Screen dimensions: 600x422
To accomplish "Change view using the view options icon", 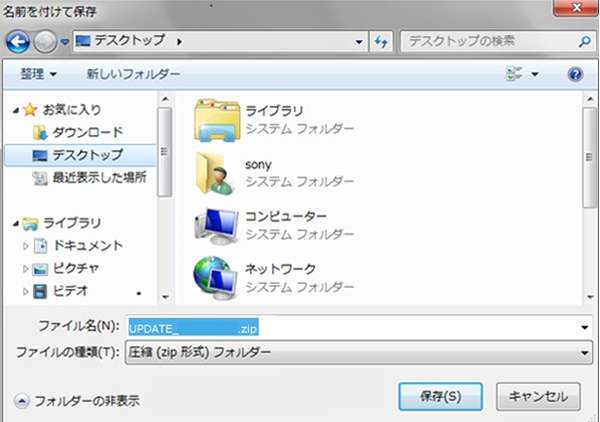I will (516, 75).
